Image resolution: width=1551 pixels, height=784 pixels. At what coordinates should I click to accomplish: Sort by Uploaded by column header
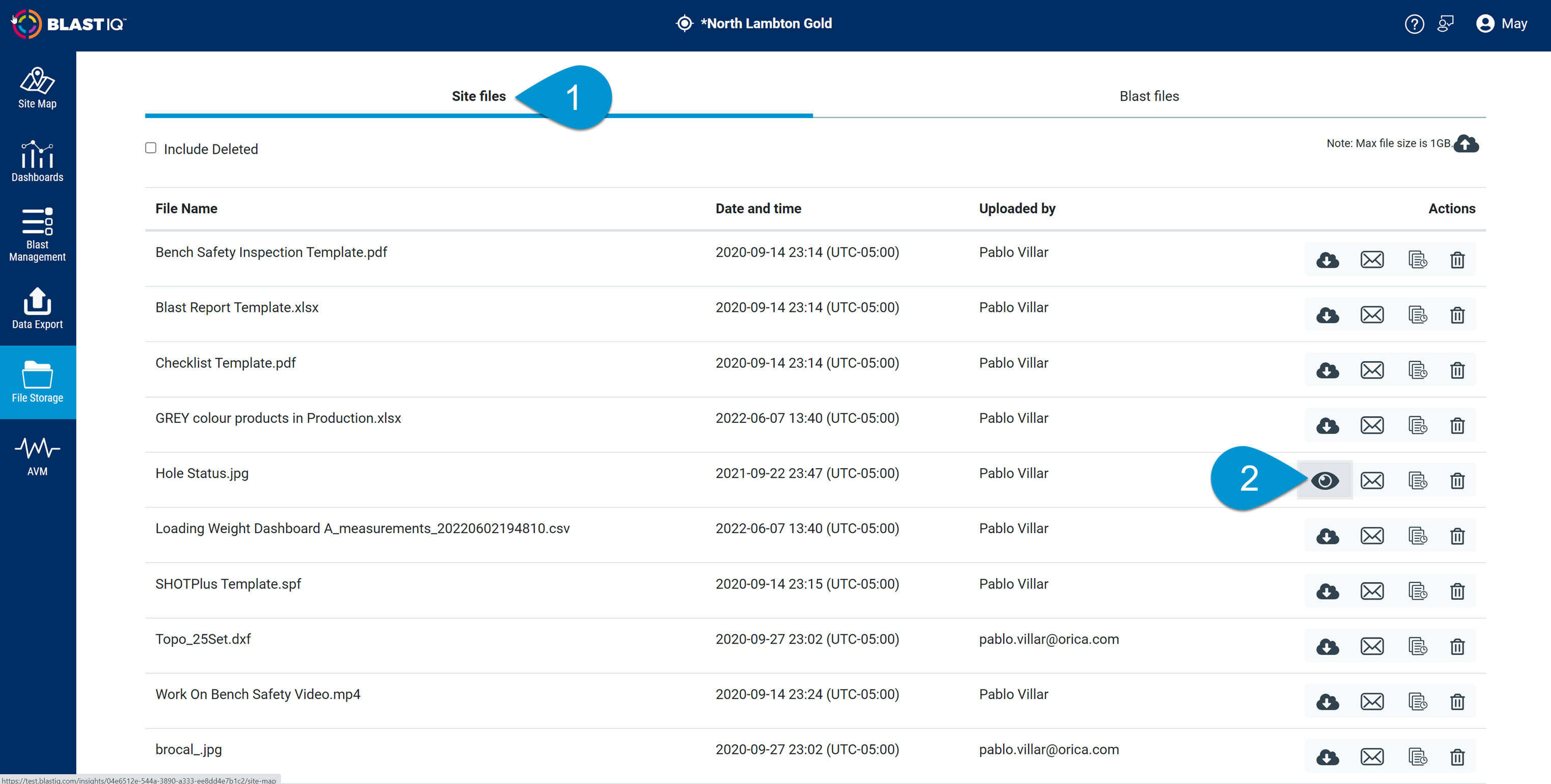pos(1017,209)
